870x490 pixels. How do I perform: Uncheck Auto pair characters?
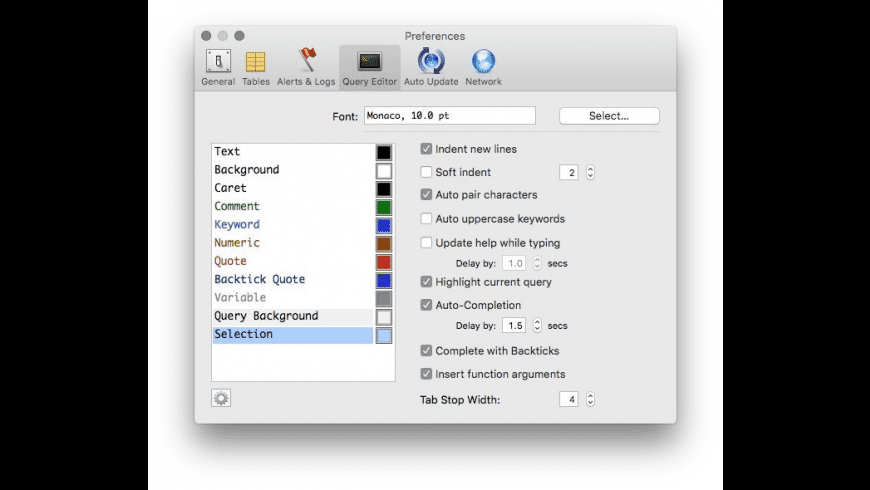[426, 195]
